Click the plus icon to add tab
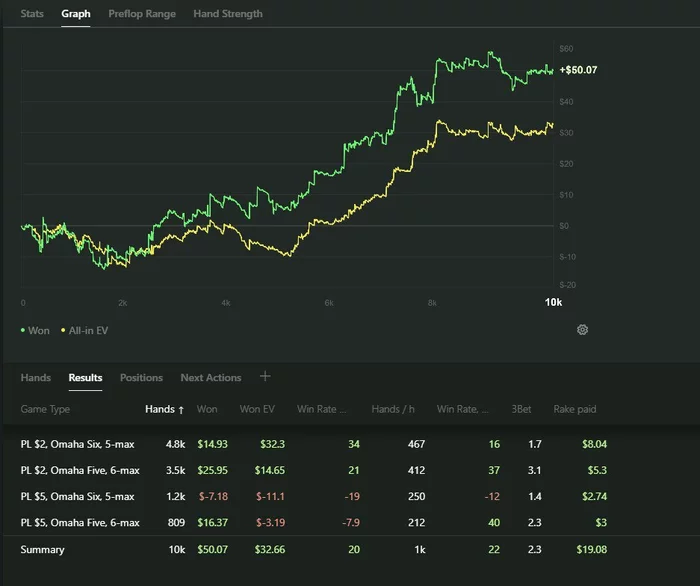The height and width of the screenshot is (586, 700). coord(265,376)
